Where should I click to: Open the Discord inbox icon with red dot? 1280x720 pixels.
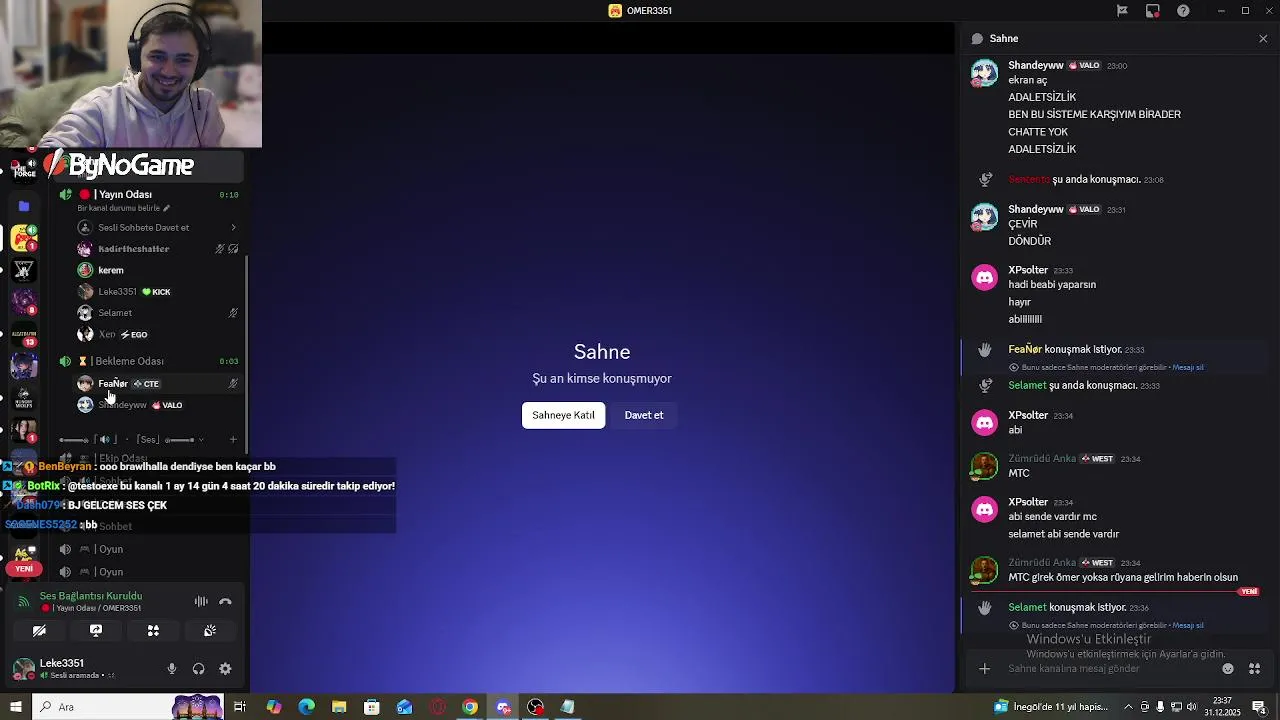click(1153, 11)
